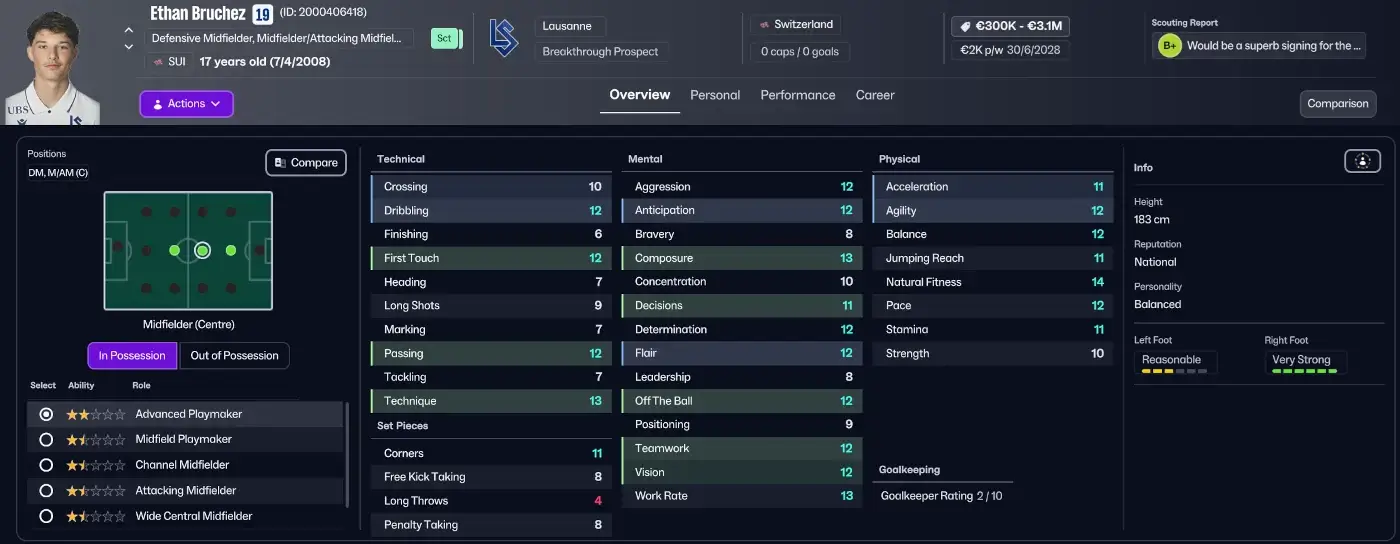
Task: Select defensive midfielder dot on the pitch
Action: point(175,251)
